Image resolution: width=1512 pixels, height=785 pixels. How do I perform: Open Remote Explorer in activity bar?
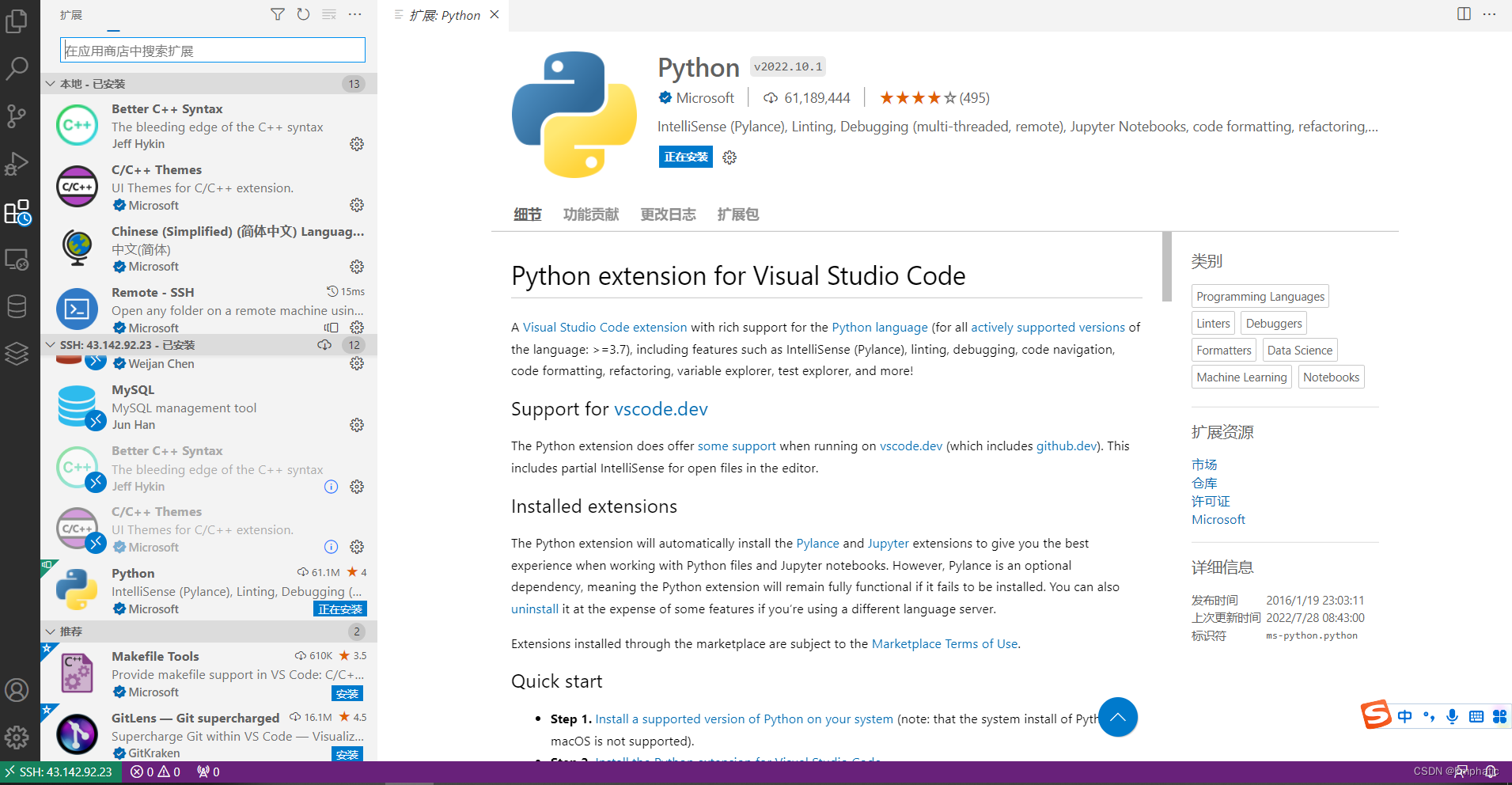pyautogui.click(x=17, y=260)
